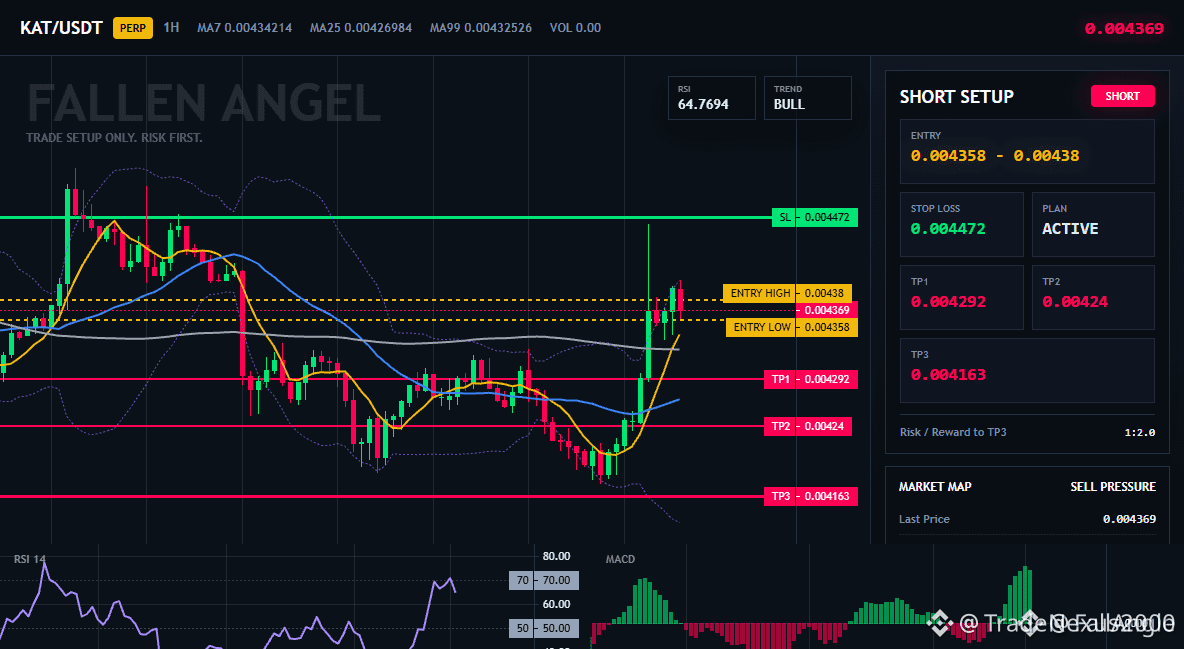
Task: Click the MACD panel label
Action: (x=620, y=559)
